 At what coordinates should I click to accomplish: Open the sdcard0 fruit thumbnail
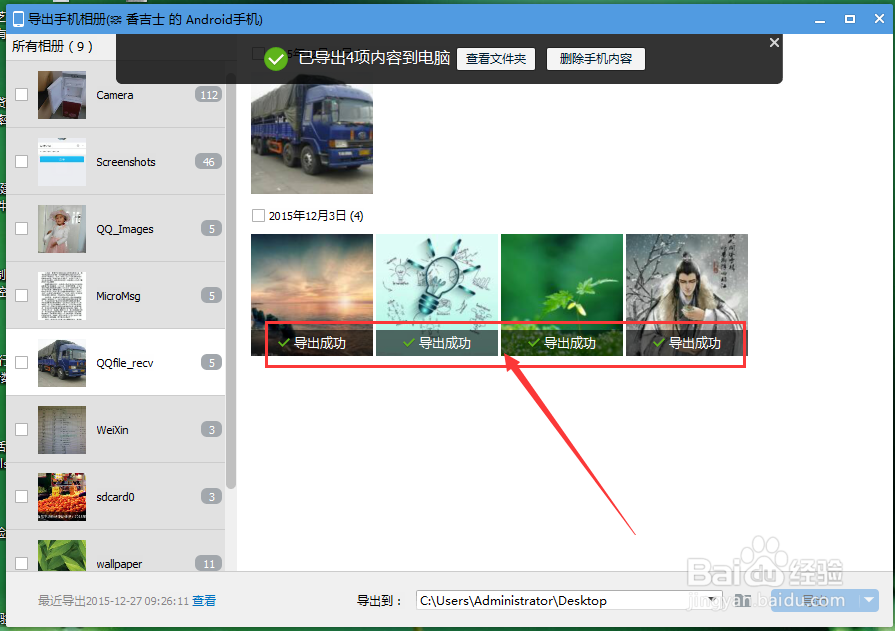coord(62,496)
